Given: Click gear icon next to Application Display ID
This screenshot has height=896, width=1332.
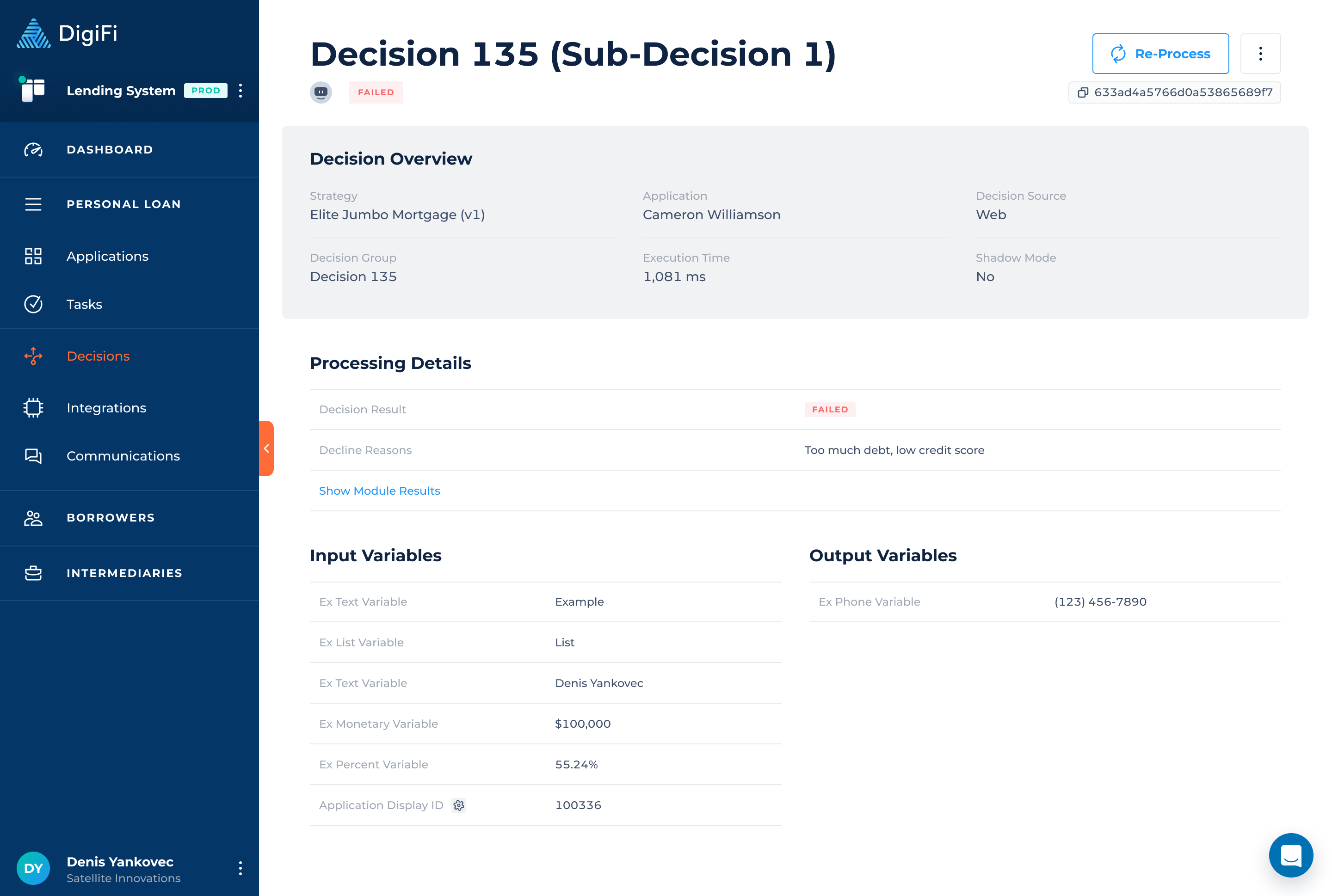Looking at the screenshot, I should 458,805.
